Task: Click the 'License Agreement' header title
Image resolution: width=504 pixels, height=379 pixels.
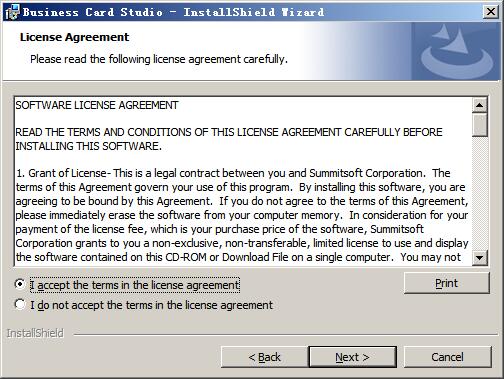Action: coord(74,37)
